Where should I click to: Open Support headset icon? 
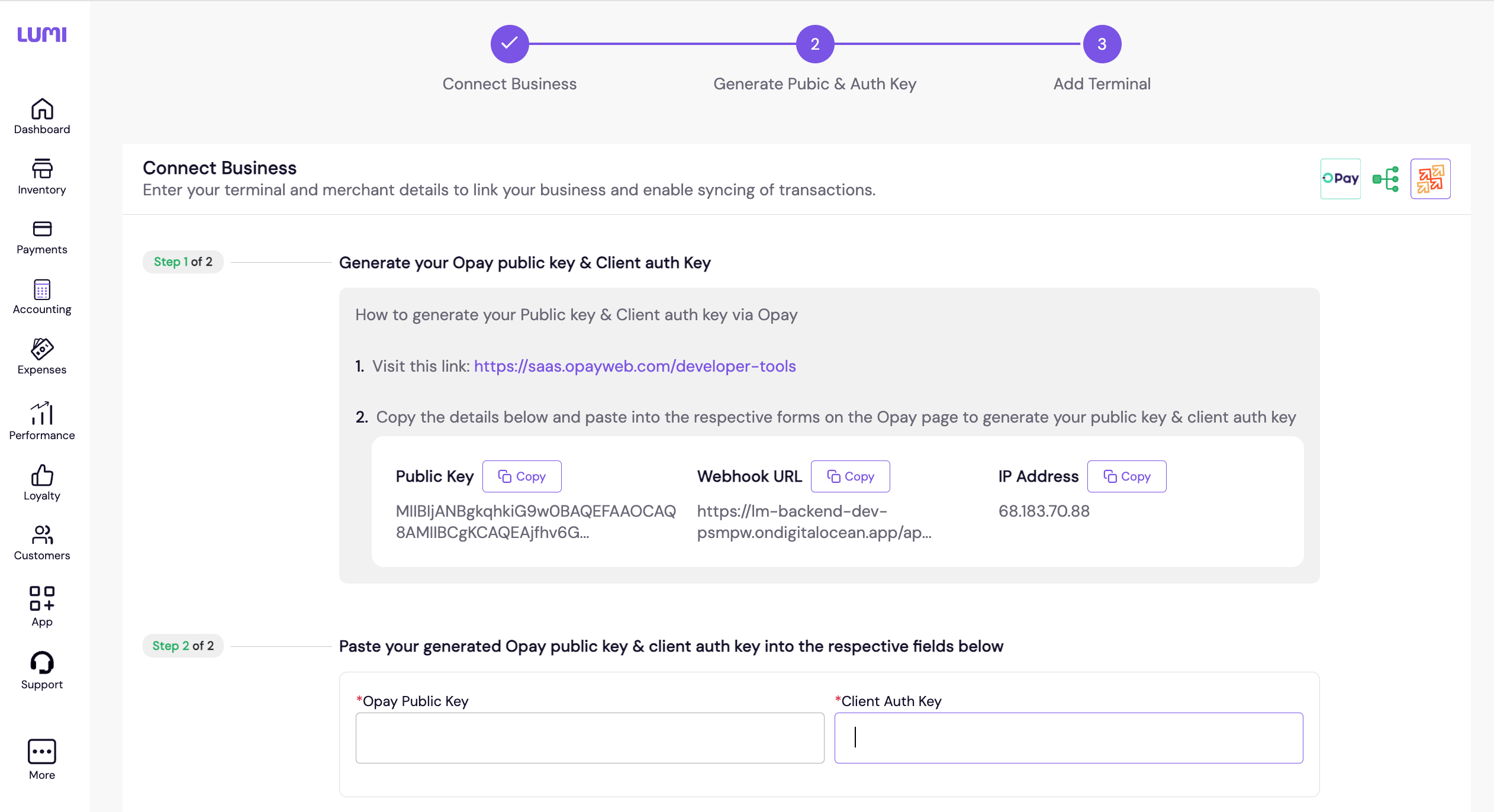42,670
